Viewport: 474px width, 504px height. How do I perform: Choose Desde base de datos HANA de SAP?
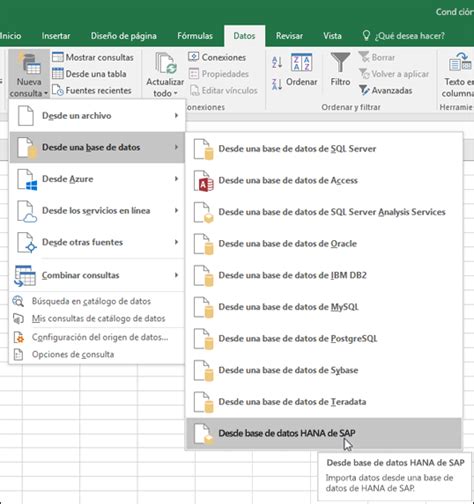click(324, 433)
